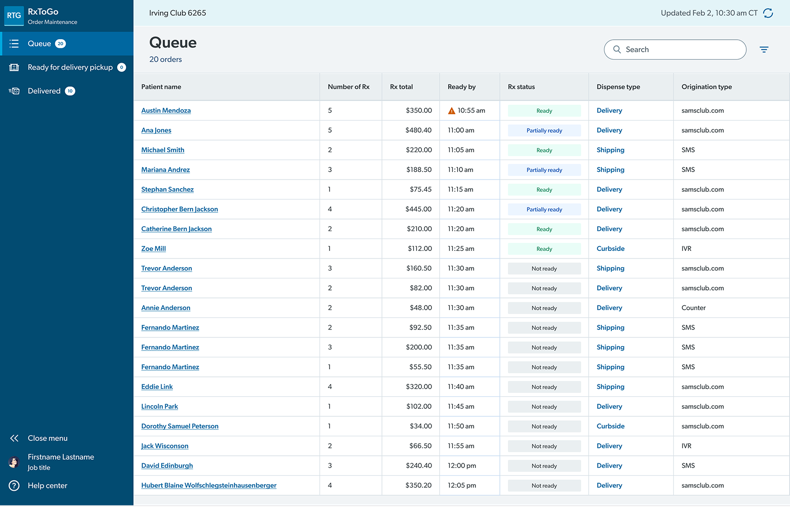Open patient Stephan Sanchez
The image size is (790, 512).
(167, 189)
